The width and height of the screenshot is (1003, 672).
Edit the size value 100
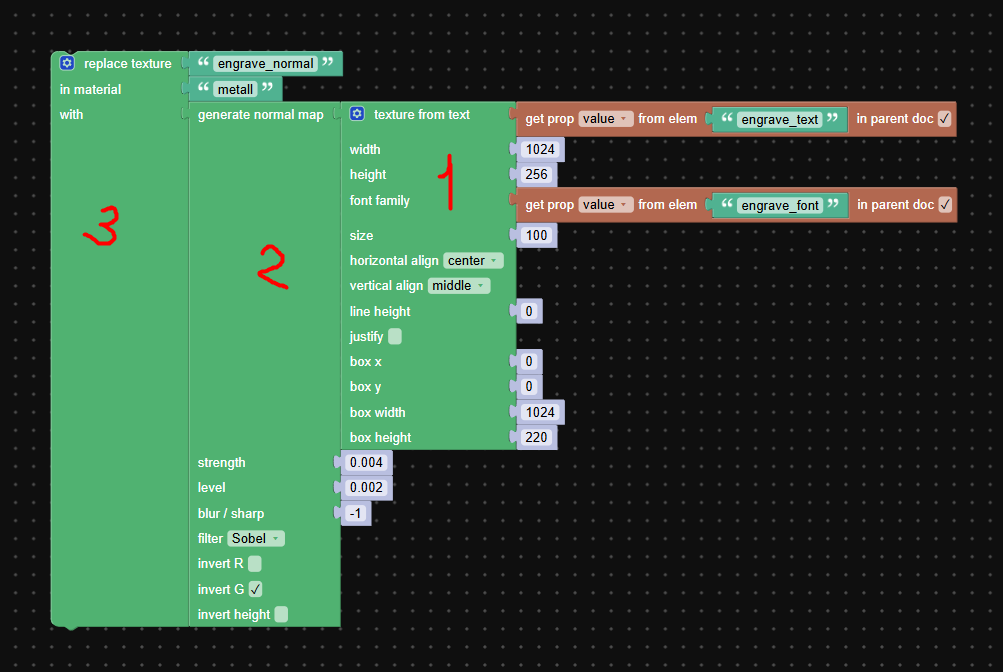tap(536, 235)
